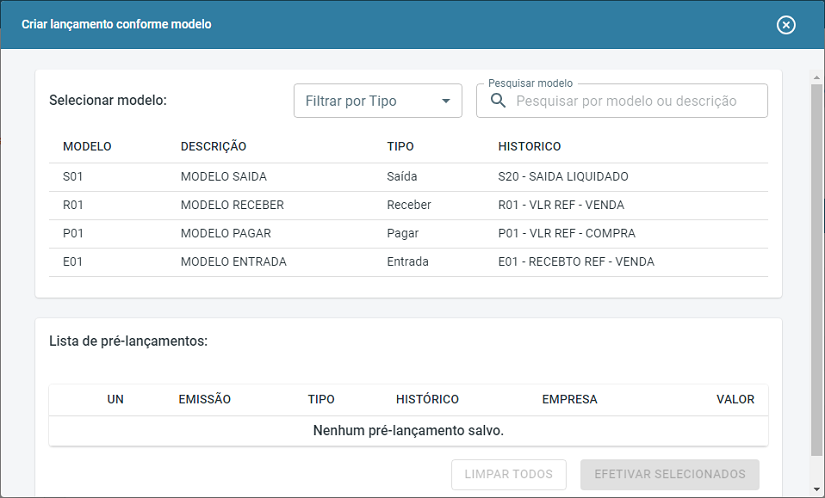This screenshot has width=825, height=498.
Task: Click the TIPO header in models table
Action: coord(400,147)
